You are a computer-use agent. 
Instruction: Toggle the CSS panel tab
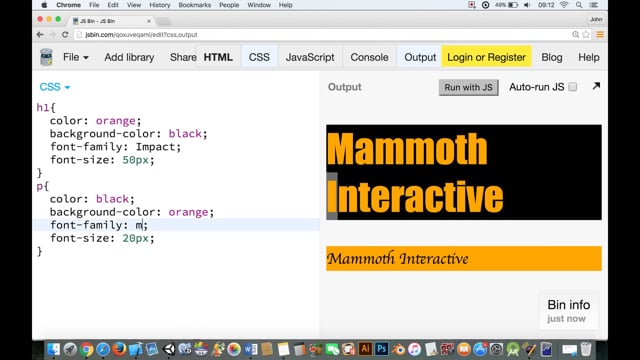point(259,57)
